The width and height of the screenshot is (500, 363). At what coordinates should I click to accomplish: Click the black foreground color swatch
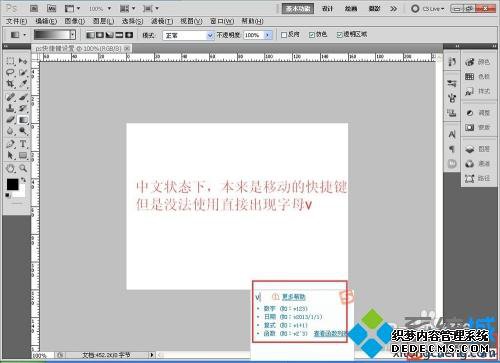pos(13,184)
